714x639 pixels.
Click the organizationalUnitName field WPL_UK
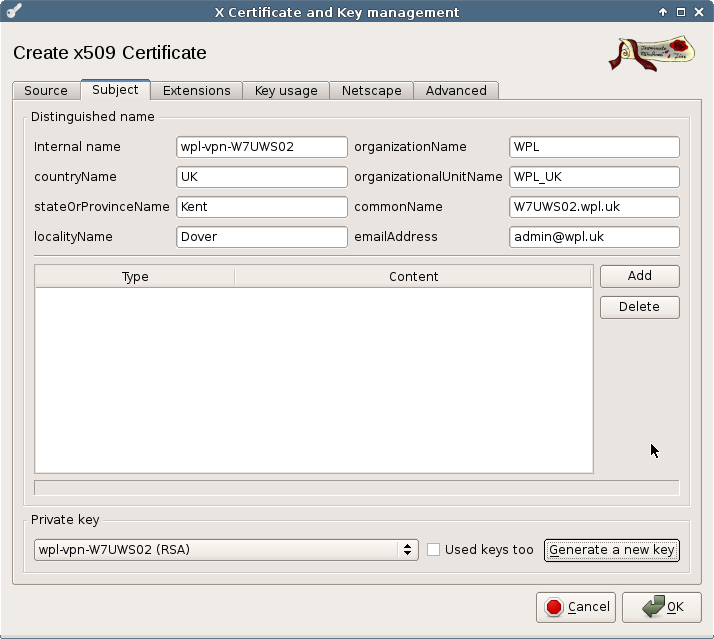click(594, 177)
